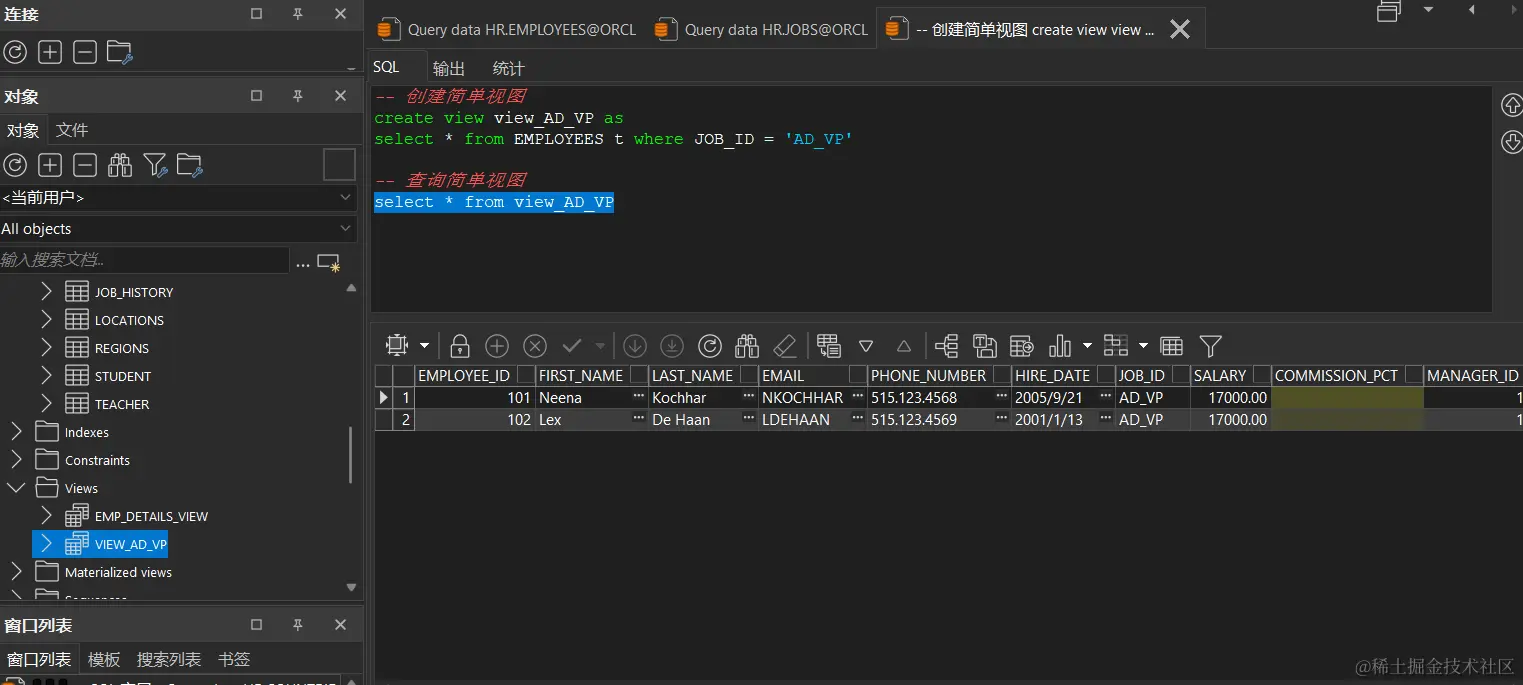
Task: Delete the record in the result grid
Action: tap(535, 346)
